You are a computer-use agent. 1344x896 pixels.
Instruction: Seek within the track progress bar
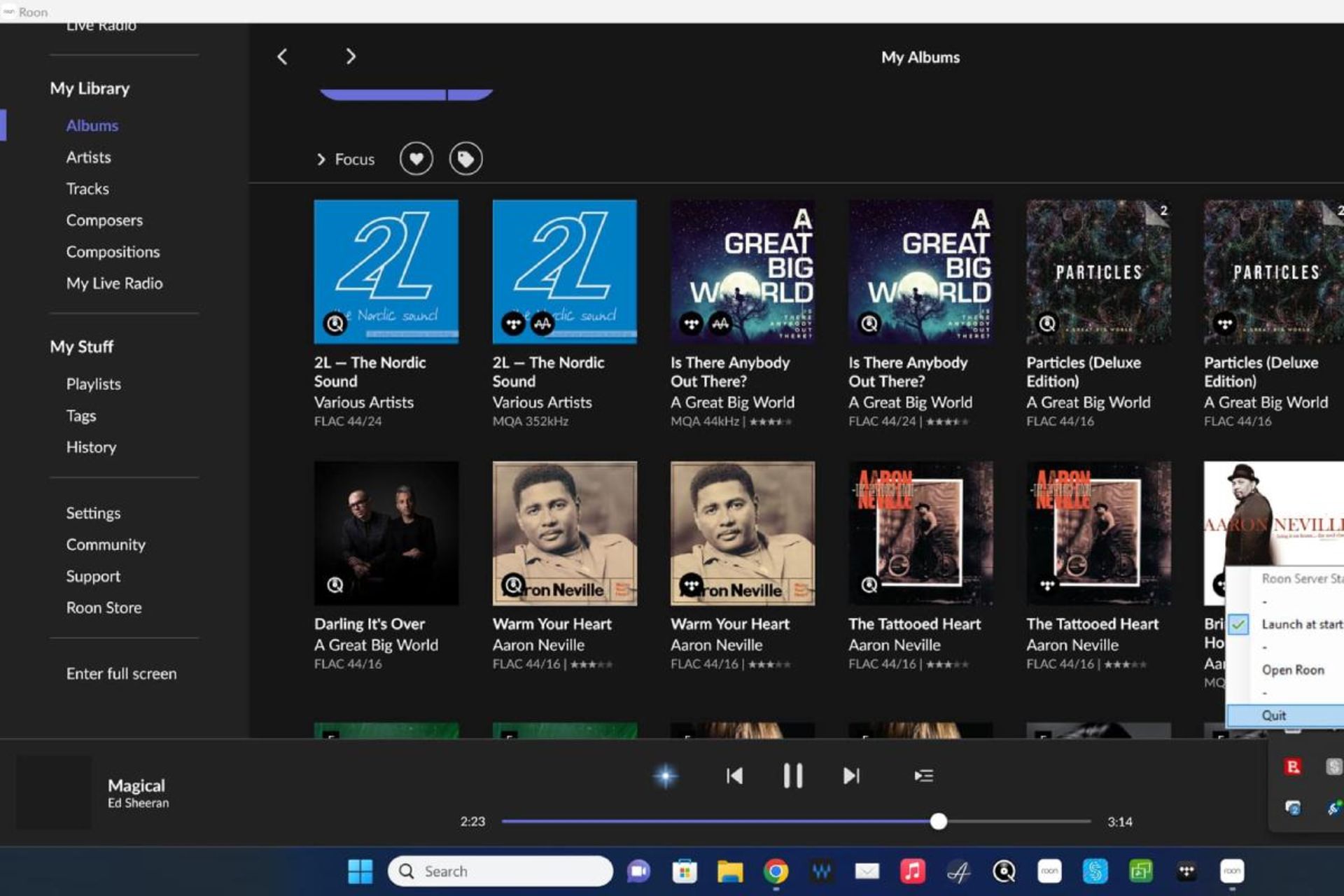[x=796, y=821]
